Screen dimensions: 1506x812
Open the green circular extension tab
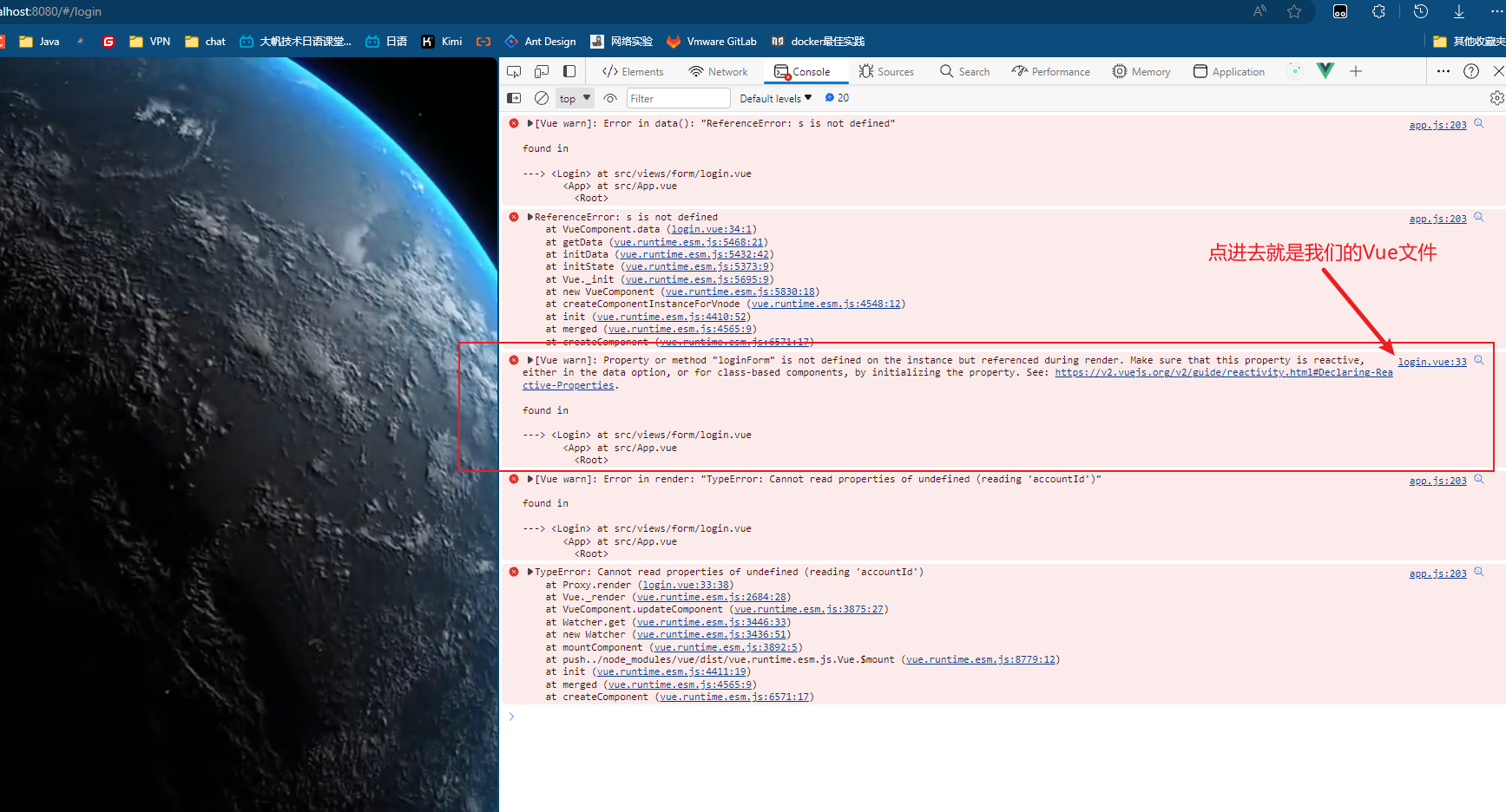(x=1295, y=71)
